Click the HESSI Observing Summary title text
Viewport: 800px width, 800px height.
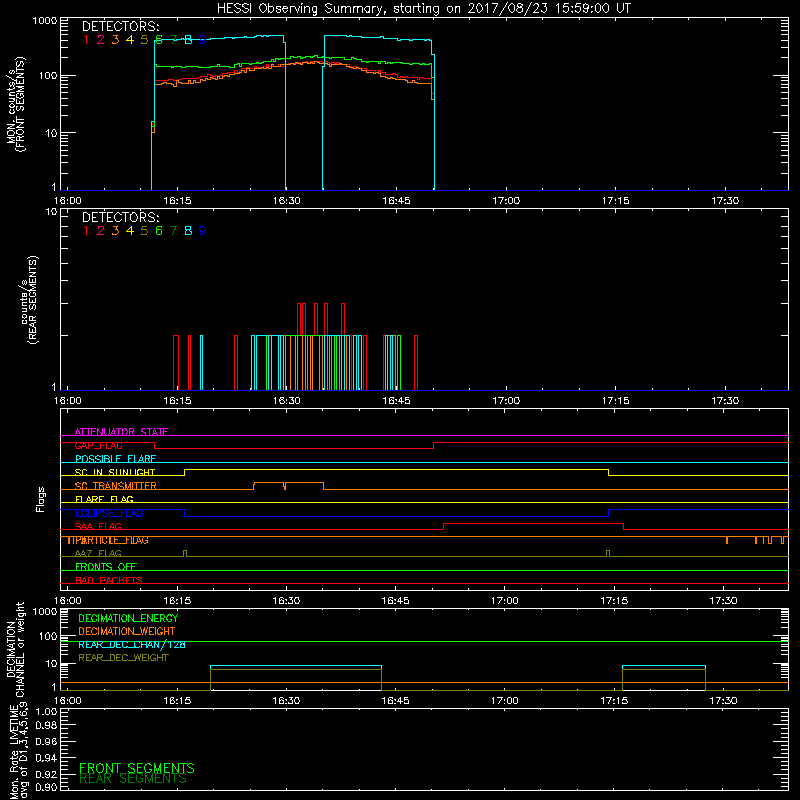point(423,9)
